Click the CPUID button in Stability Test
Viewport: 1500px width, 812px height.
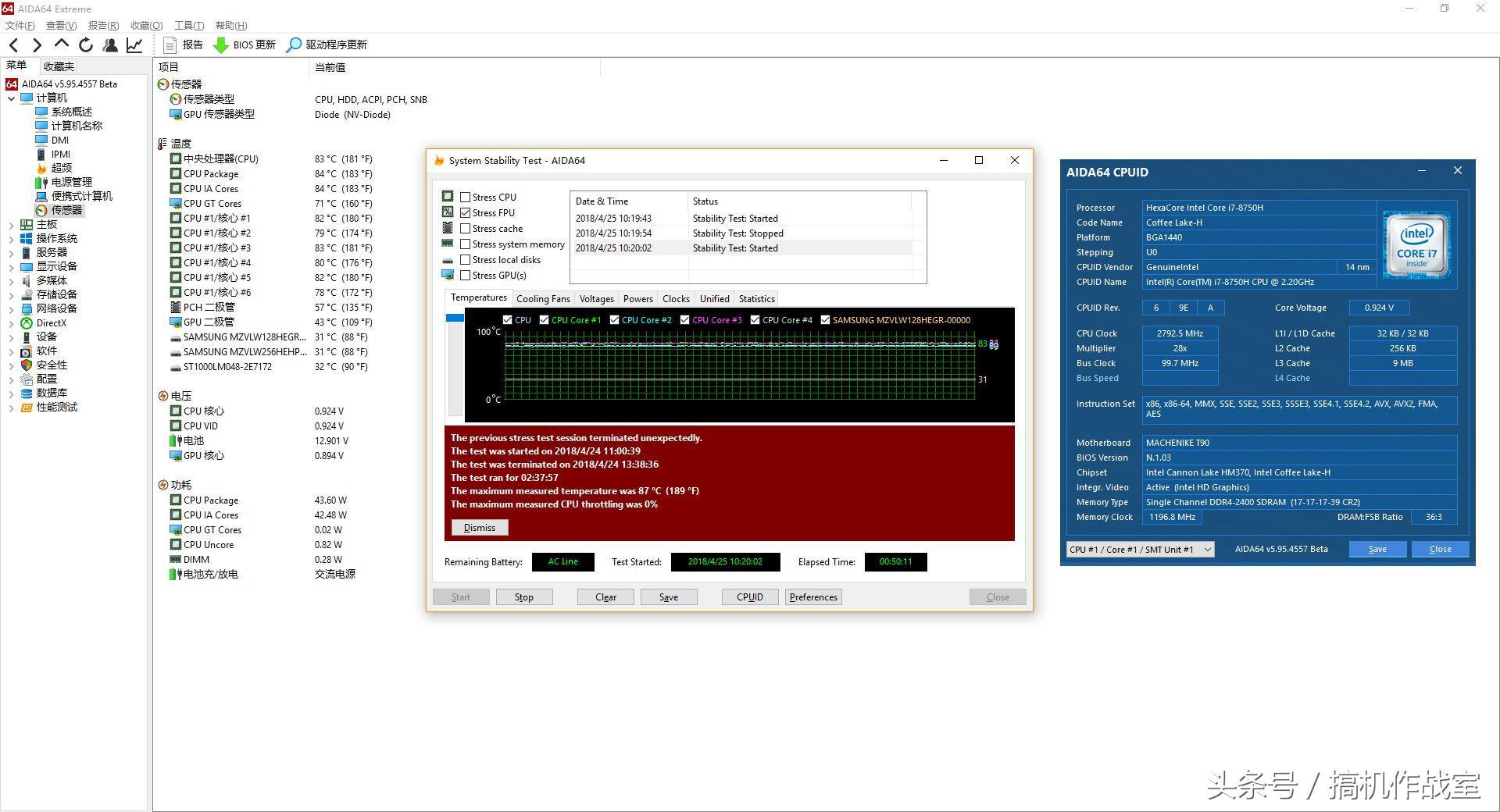[750, 597]
